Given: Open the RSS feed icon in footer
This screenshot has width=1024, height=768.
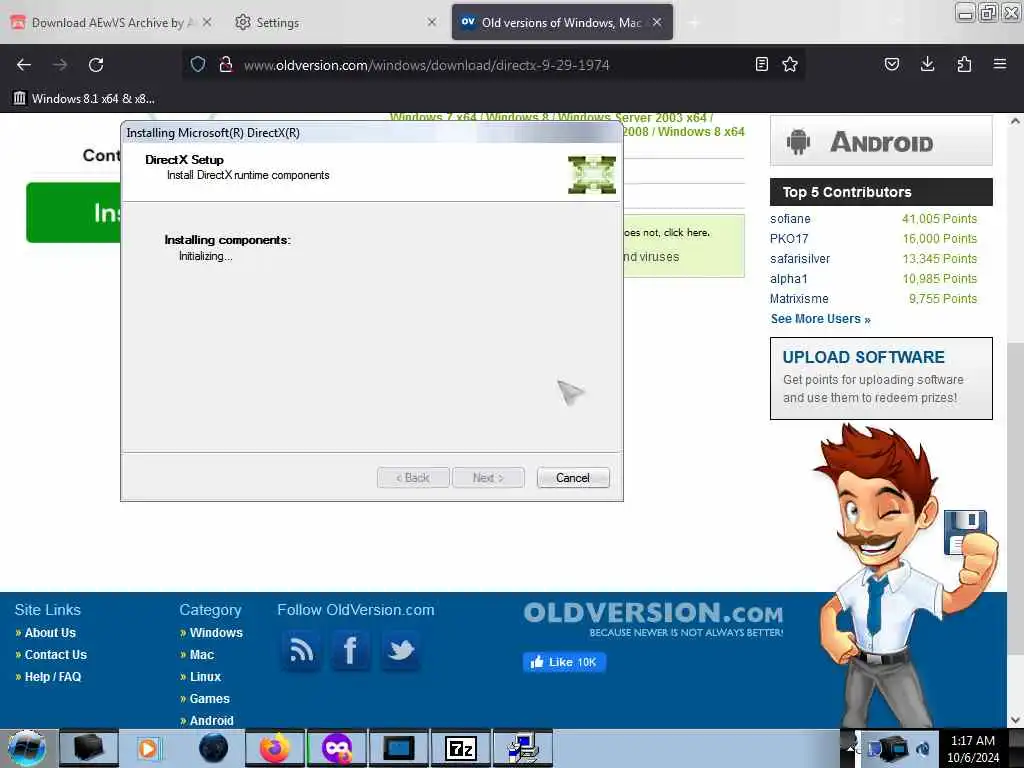Looking at the screenshot, I should tap(300, 650).
